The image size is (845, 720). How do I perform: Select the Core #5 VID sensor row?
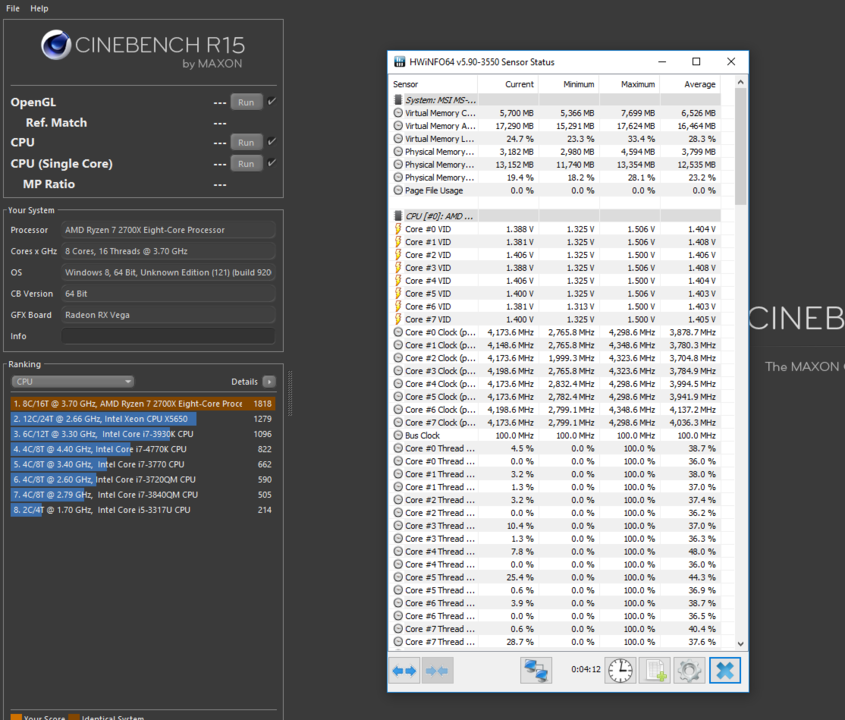coord(555,294)
